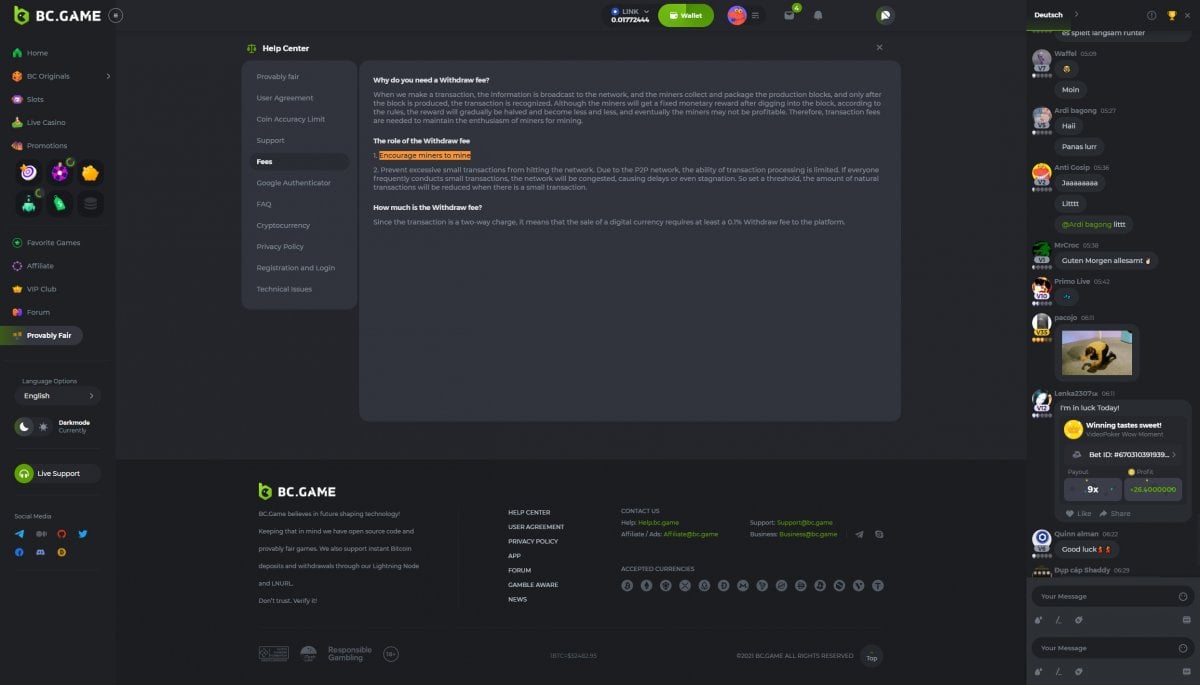Screen dimensions: 1200x685
Task: Click the Live Support headset icon
Action: (x=23, y=474)
